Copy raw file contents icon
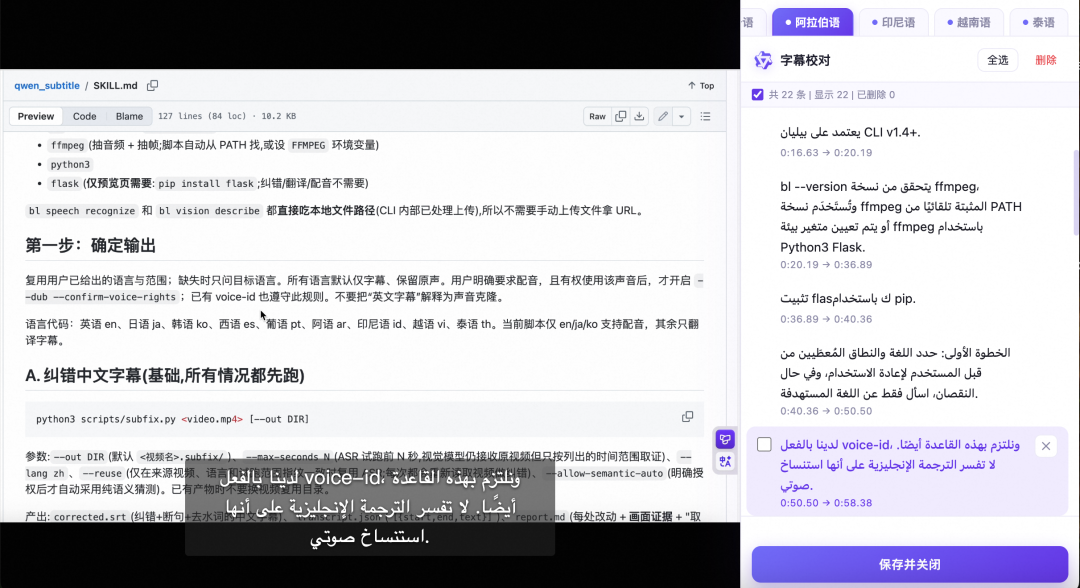This screenshot has height=588, width=1080. (621, 116)
